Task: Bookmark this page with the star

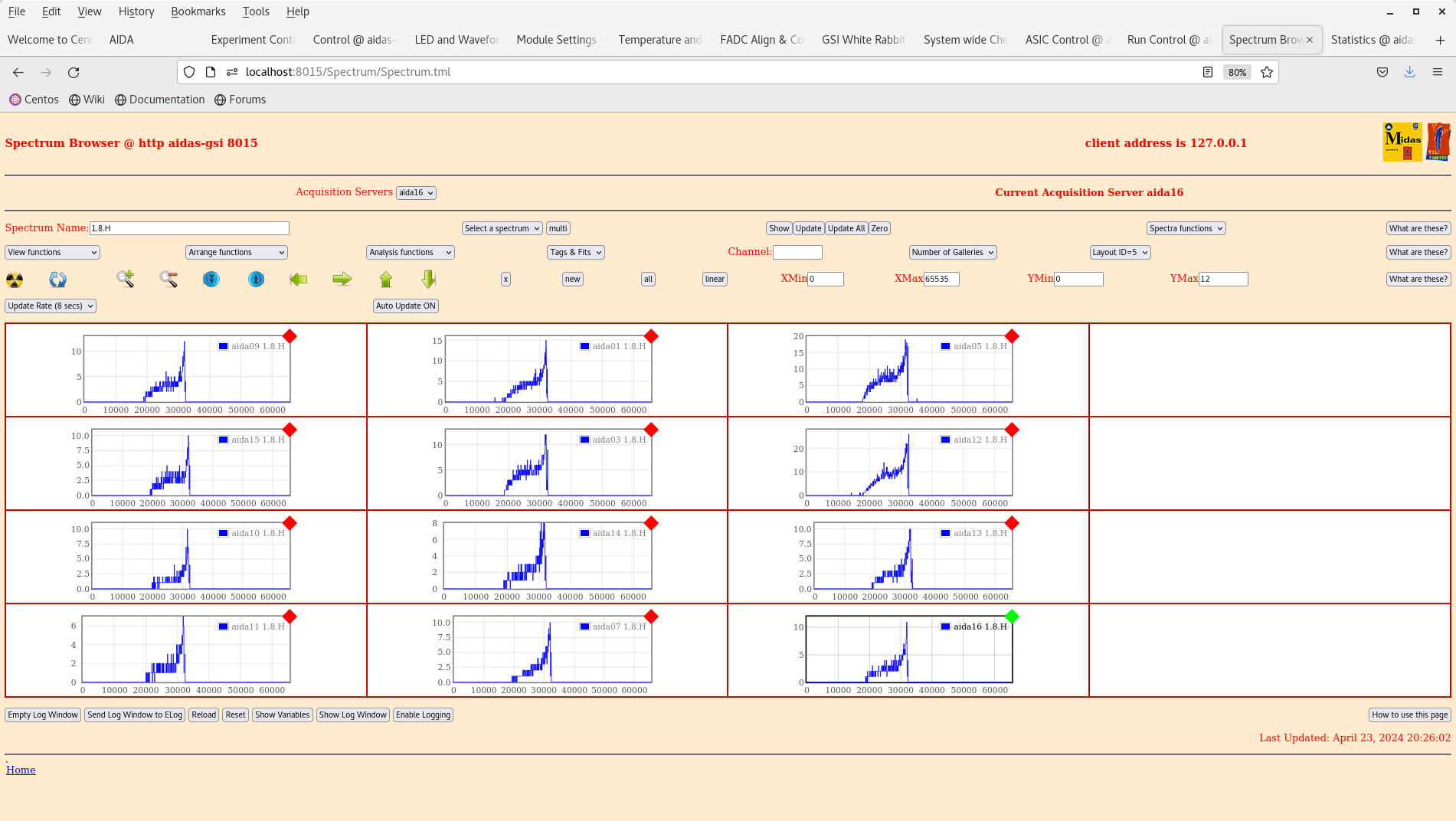Action: click(x=1267, y=72)
